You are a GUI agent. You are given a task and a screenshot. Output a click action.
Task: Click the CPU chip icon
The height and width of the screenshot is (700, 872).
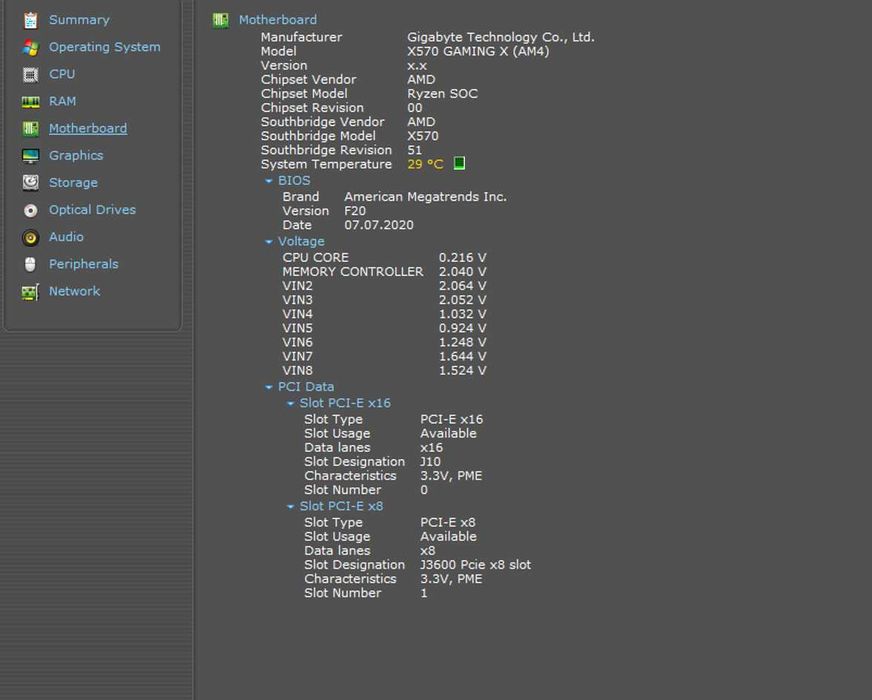coord(31,75)
